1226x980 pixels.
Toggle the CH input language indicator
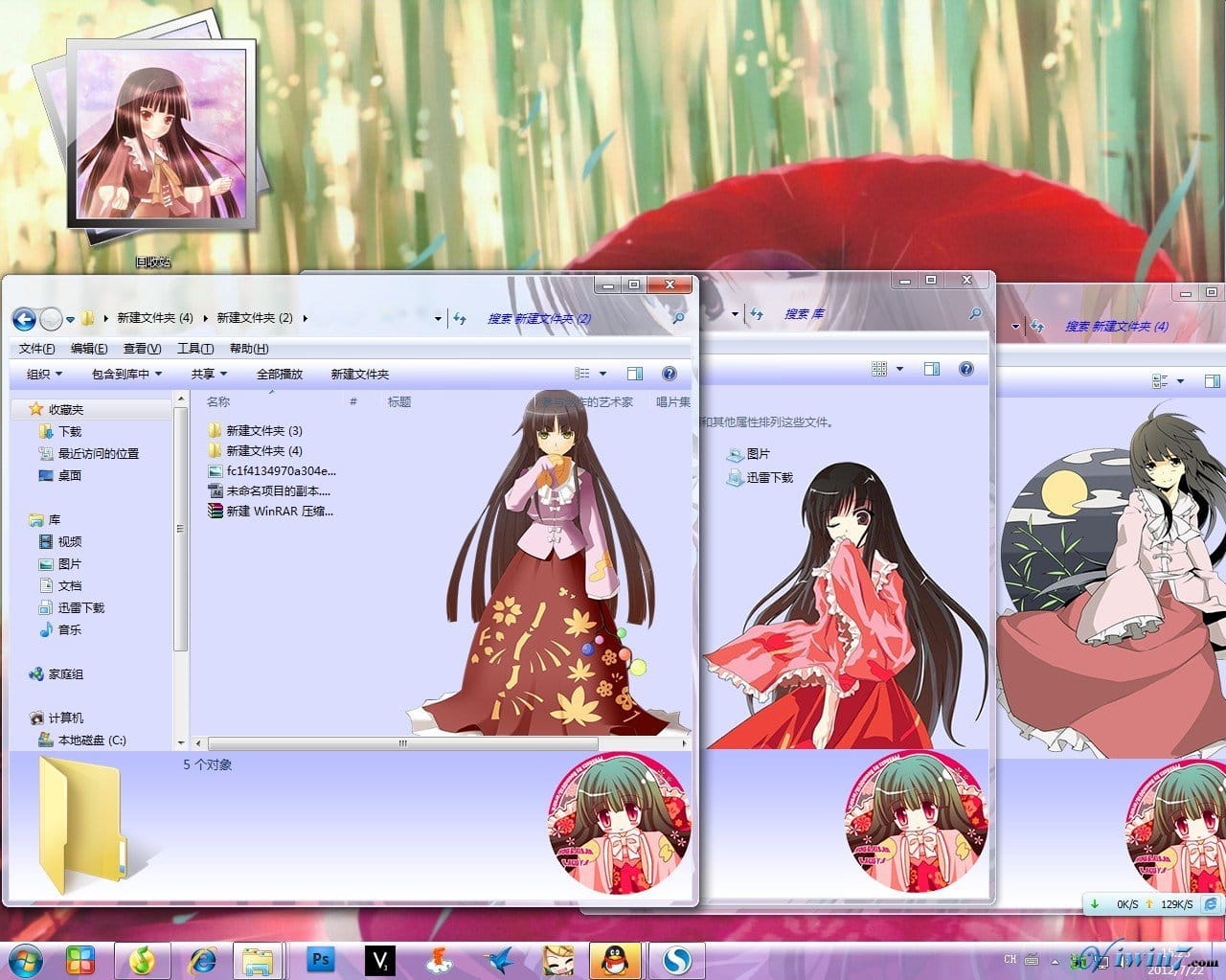click(x=1010, y=960)
